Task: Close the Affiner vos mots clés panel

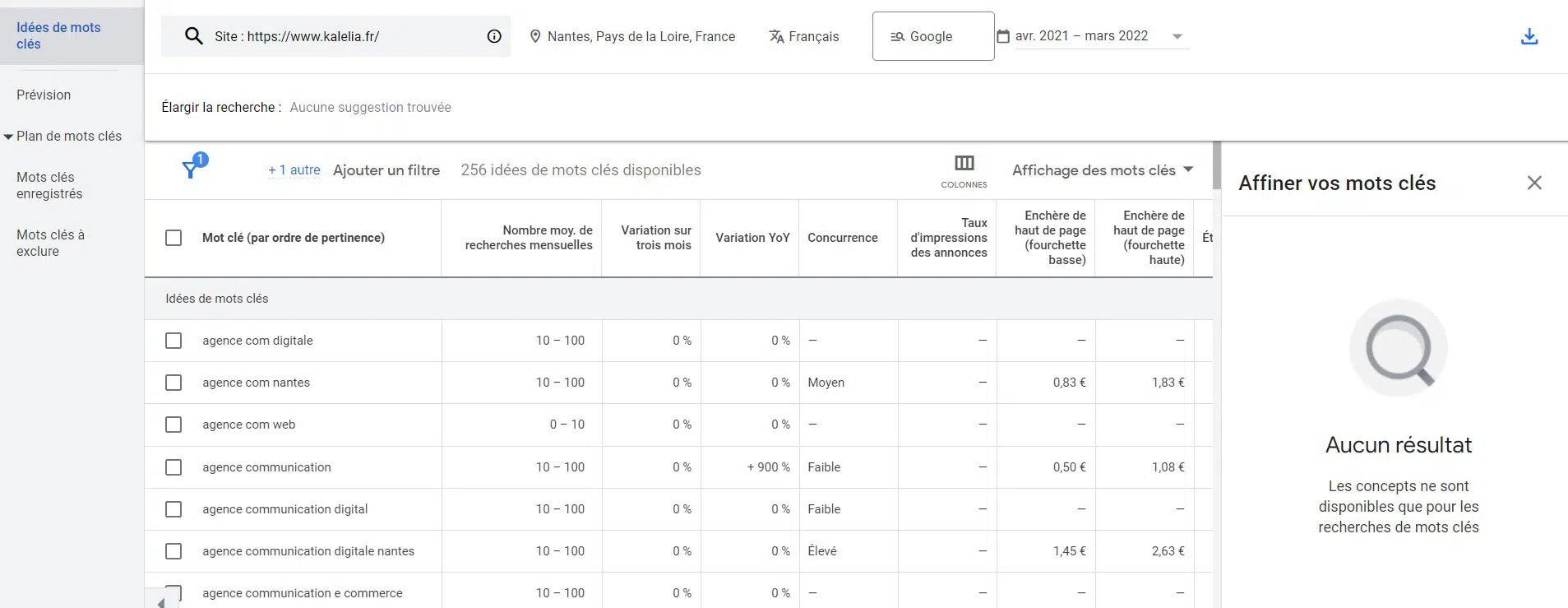Action: pos(1533,183)
